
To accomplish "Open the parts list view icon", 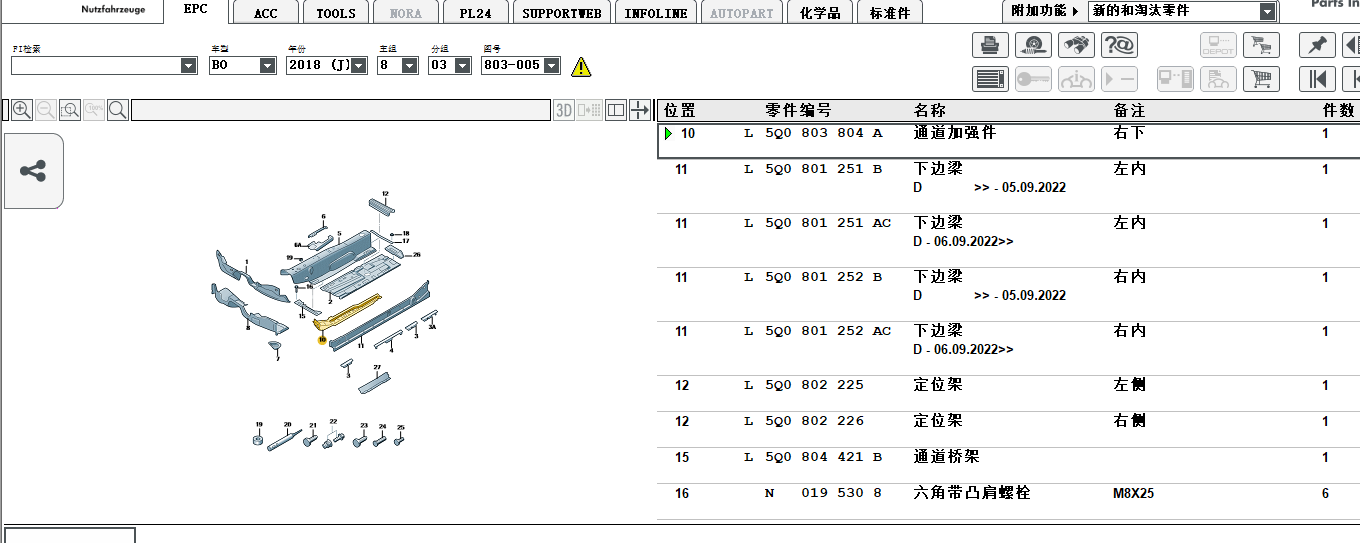I will [x=990, y=79].
